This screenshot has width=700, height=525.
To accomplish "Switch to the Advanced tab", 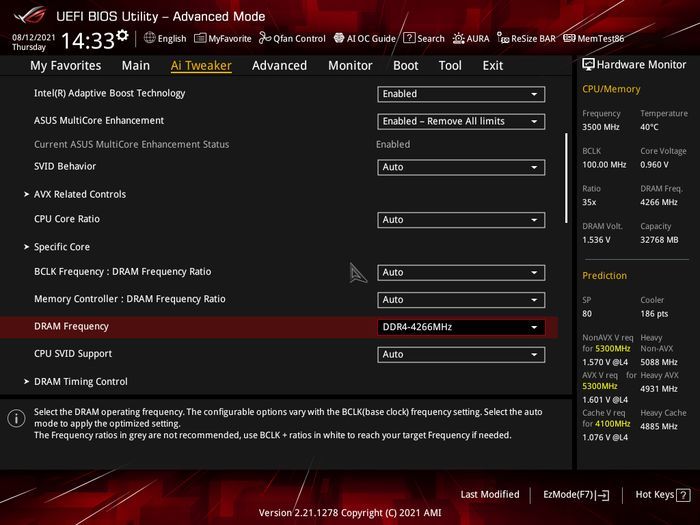I will click(x=279, y=66).
